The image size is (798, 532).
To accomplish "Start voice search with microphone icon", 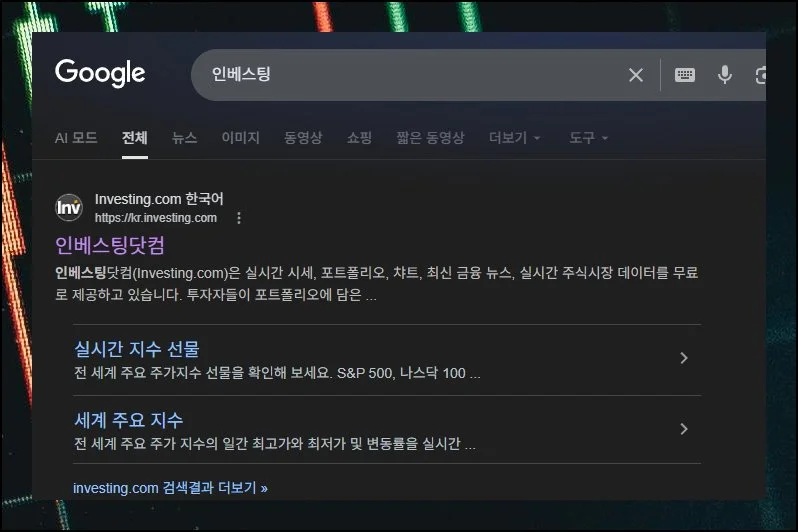I will click(725, 75).
